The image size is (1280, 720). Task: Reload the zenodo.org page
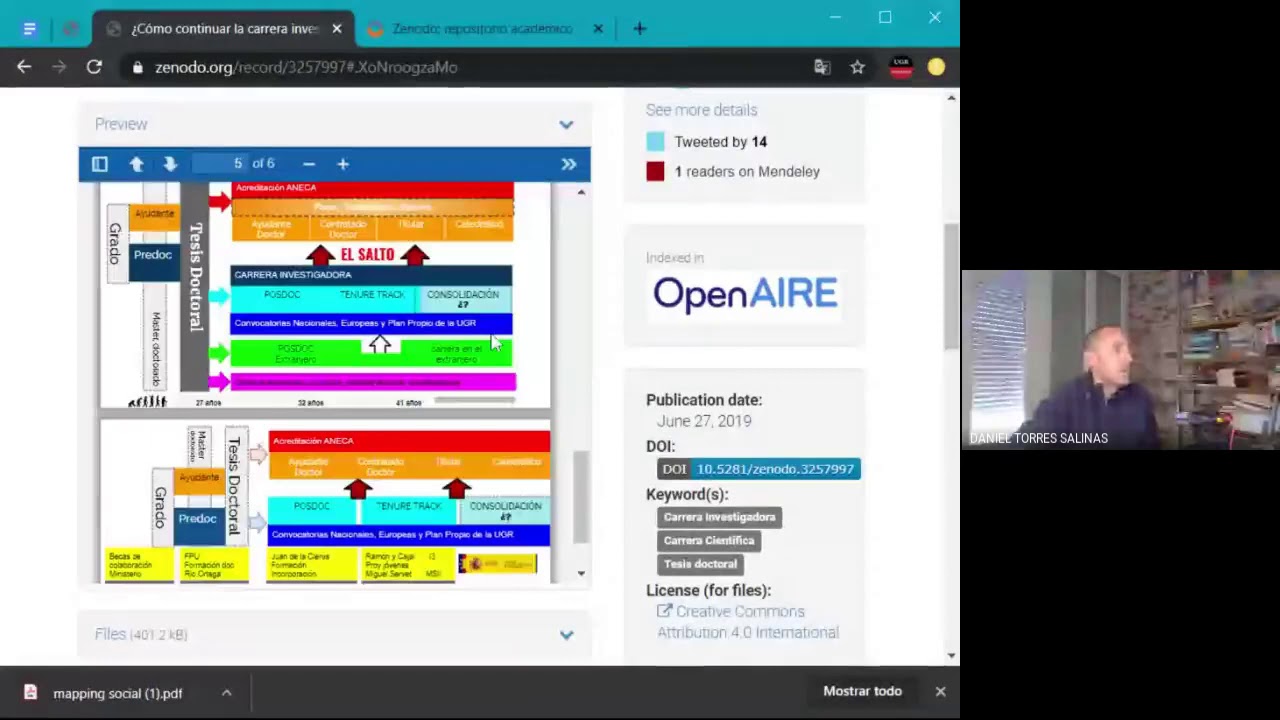pyautogui.click(x=94, y=67)
